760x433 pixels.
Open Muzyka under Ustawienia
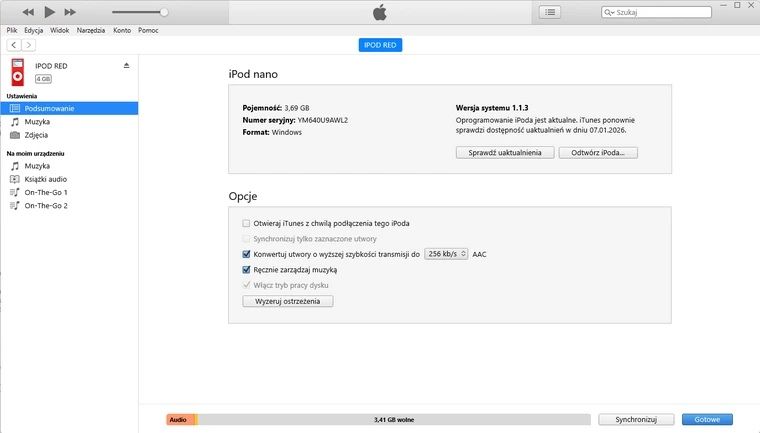point(69,122)
